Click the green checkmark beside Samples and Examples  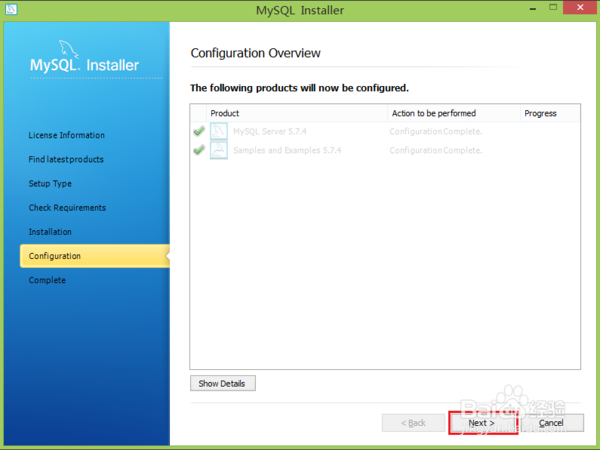click(x=199, y=150)
